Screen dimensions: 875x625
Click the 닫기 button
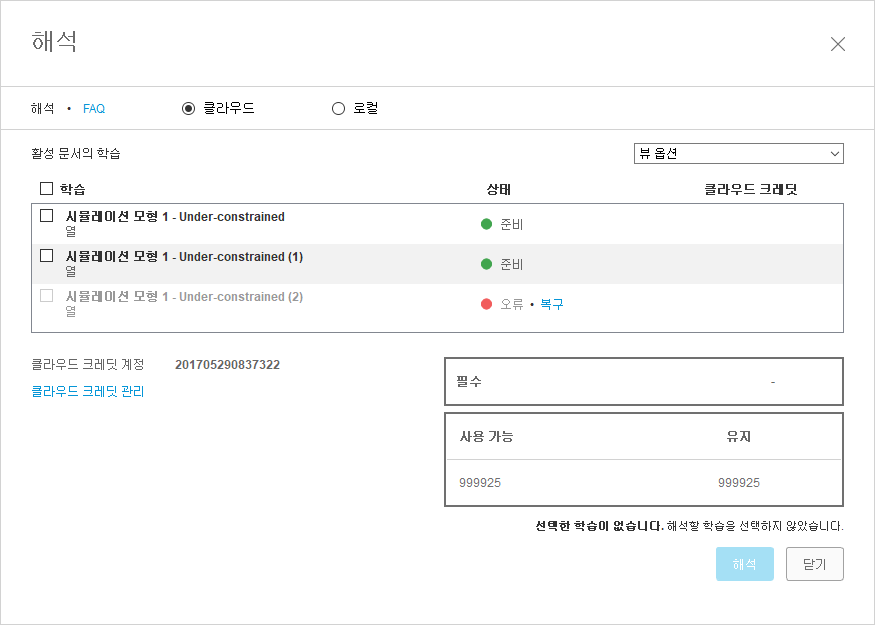(x=814, y=564)
